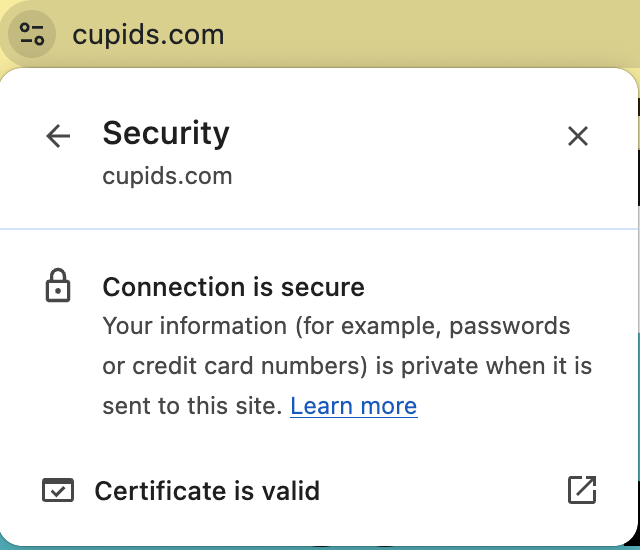Click the page background strip right of popup
The width and height of the screenshot is (640, 550).
coord(637,300)
